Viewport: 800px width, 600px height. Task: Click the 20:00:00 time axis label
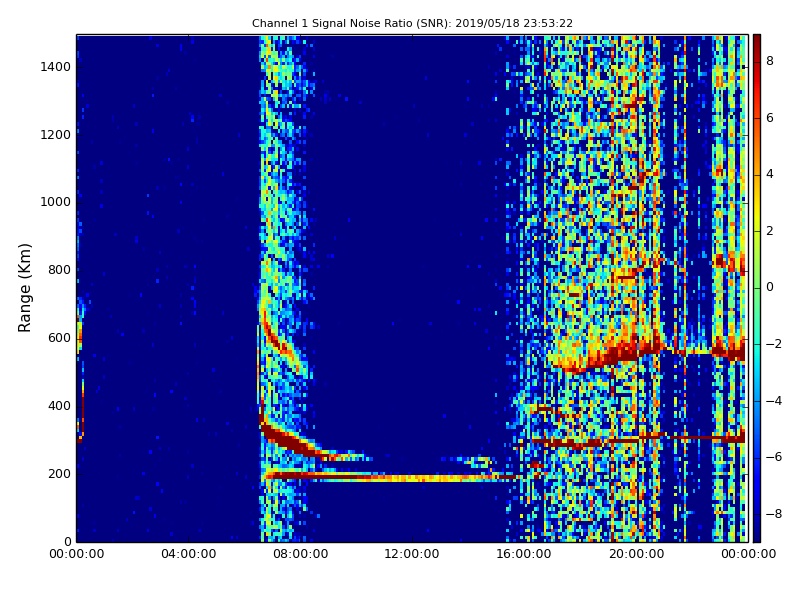pos(636,554)
